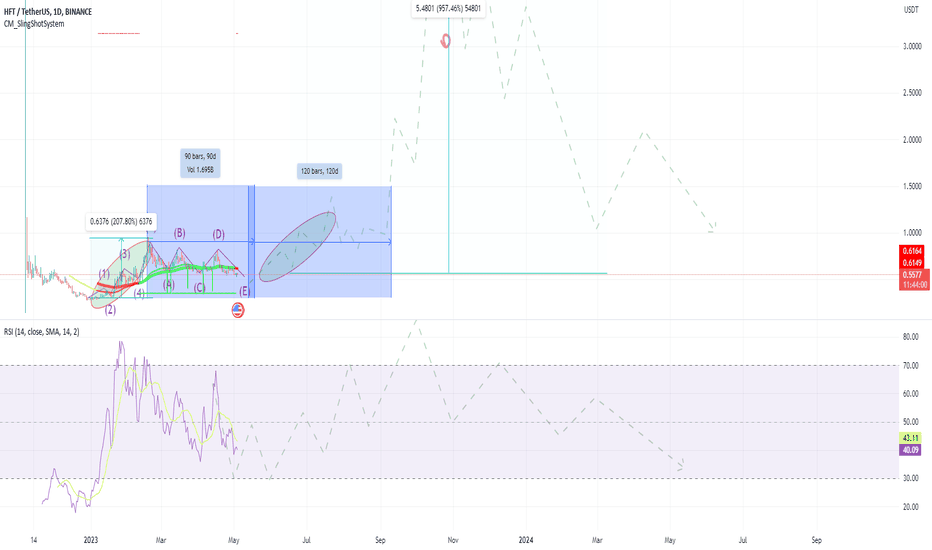Click the 120 bars, 120d date range label

pyautogui.click(x=320, y=171)
